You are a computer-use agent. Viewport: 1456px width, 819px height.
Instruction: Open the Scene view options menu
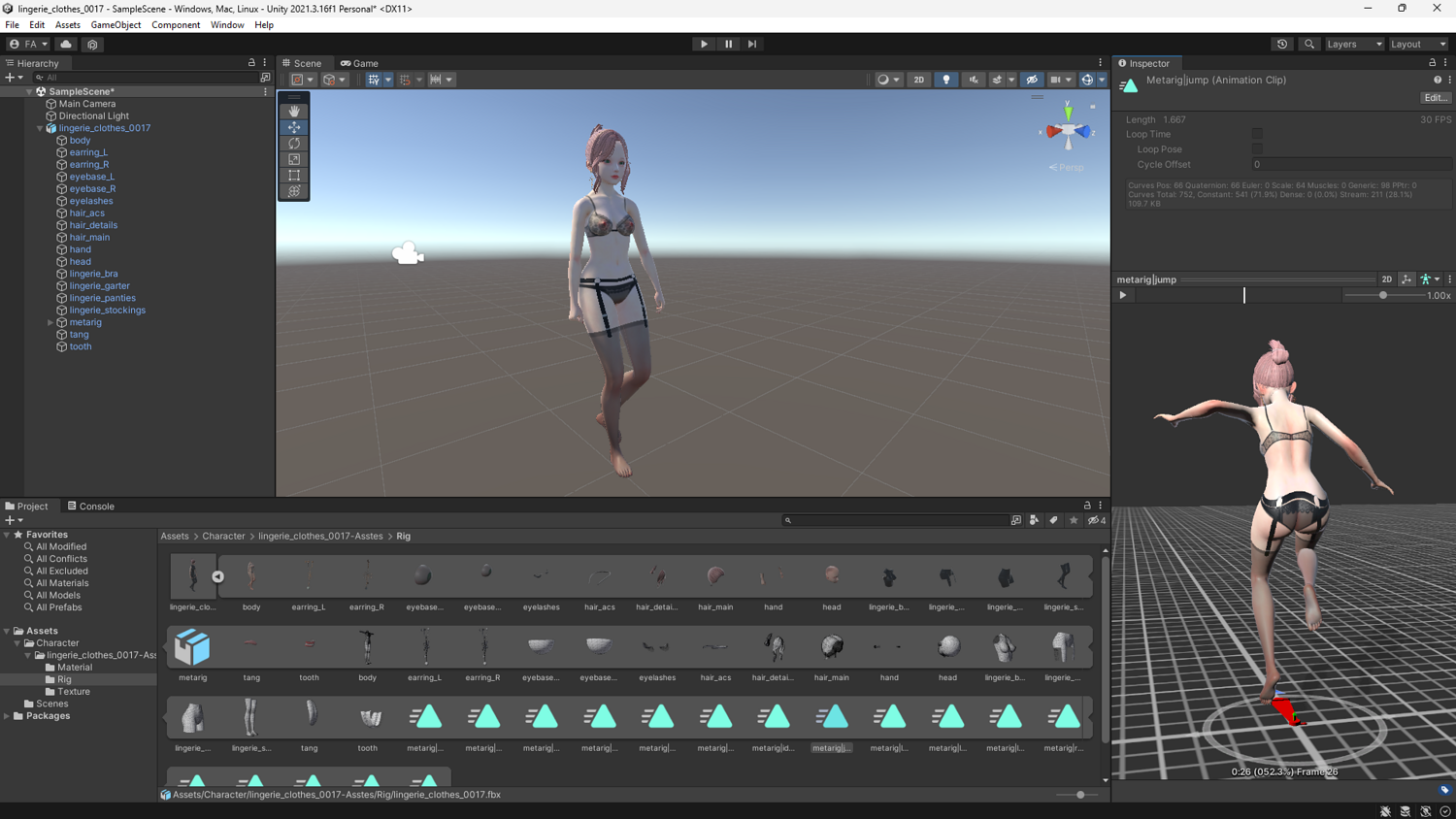click(1100, 63)
